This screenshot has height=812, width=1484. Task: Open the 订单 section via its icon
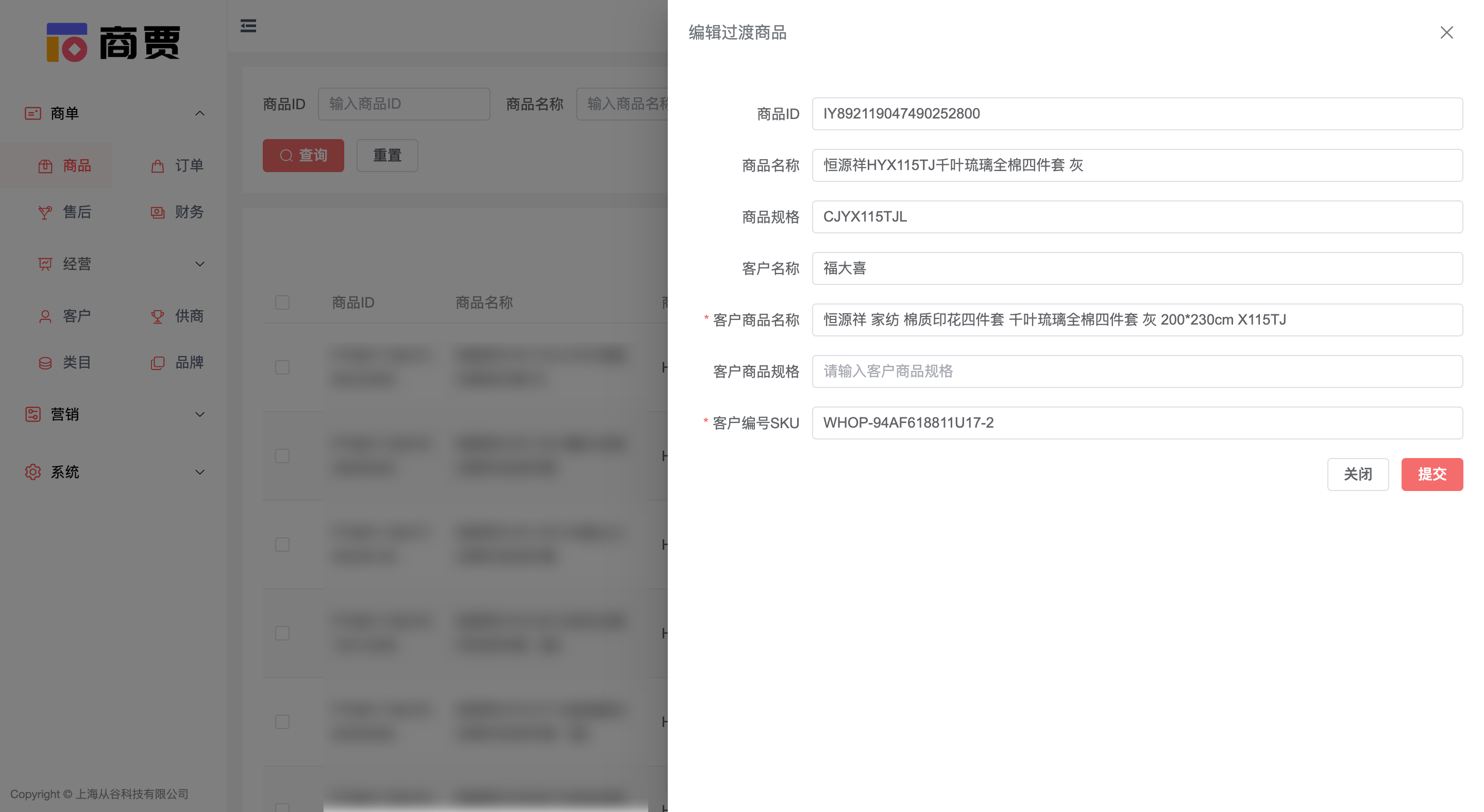[157, 165]
